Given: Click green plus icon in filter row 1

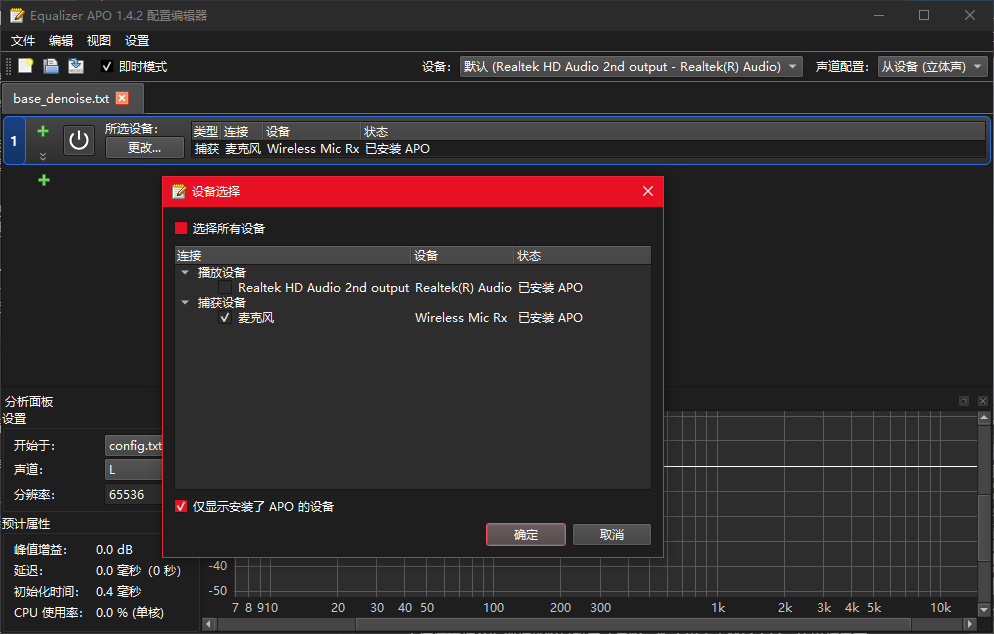Looking at the screenshot, I should 43,131.
